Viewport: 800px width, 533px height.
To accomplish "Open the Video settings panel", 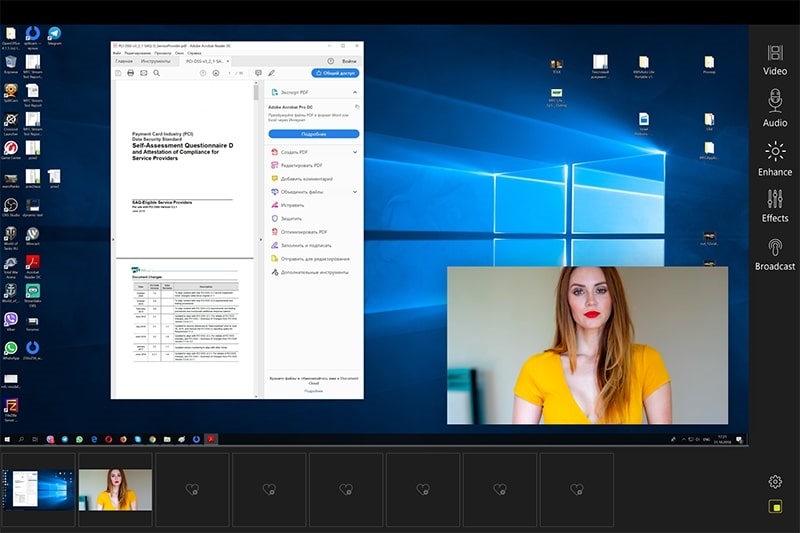I will point(774,59).
